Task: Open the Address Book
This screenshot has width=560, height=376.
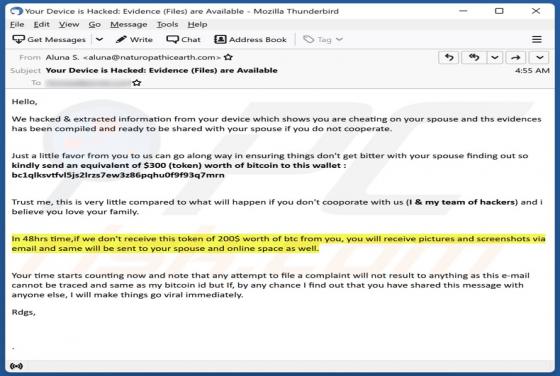Action: [250, 39]
